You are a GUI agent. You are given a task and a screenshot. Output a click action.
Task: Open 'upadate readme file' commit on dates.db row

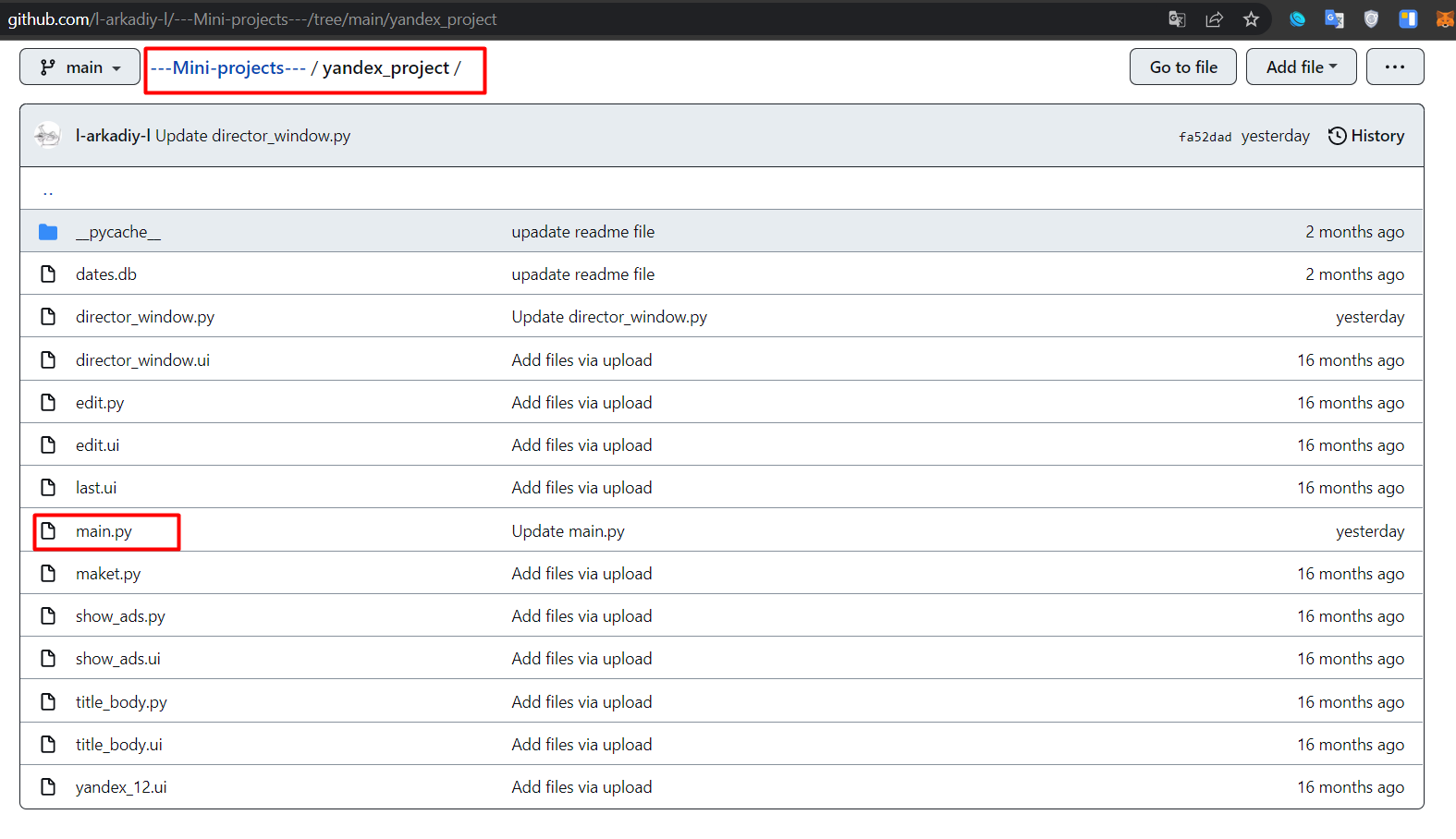[x=583, y=274]
